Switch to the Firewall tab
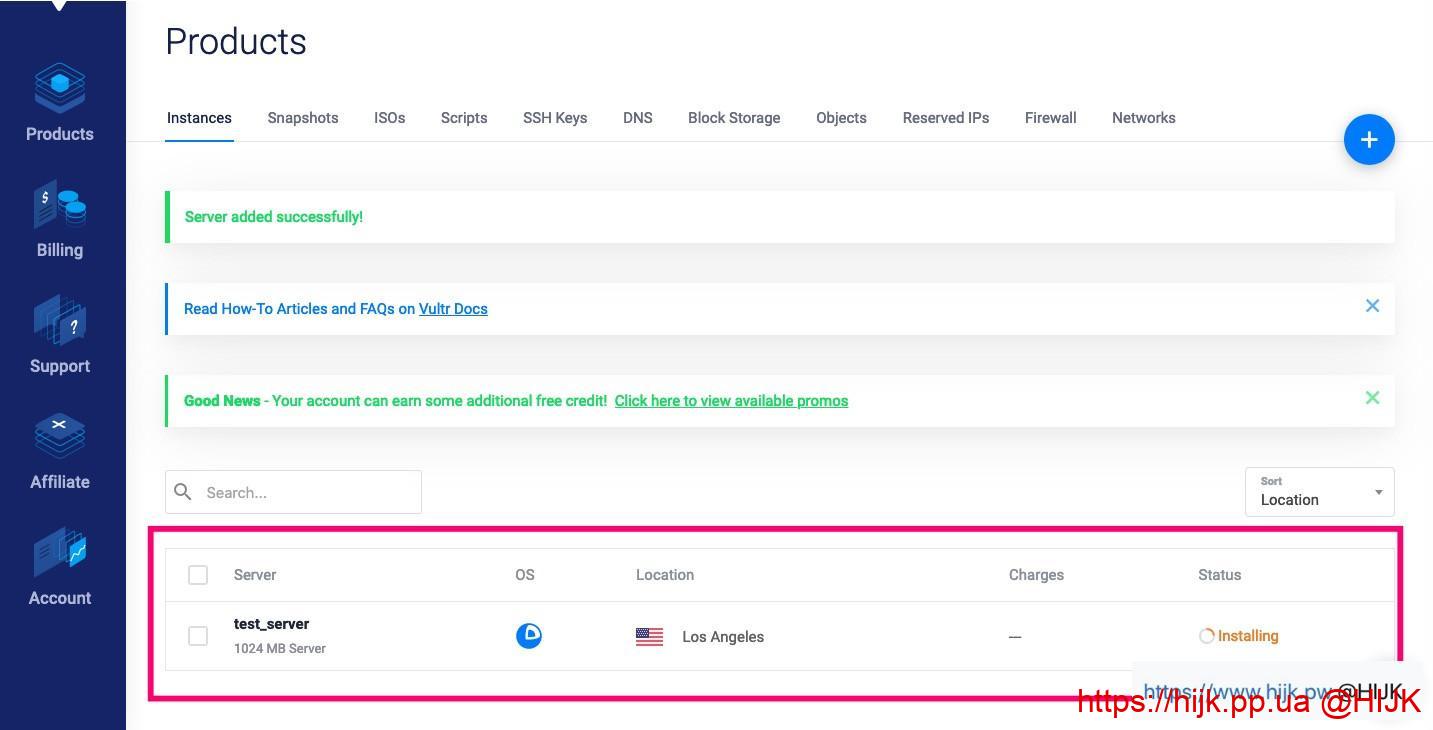 (1050, 118)
